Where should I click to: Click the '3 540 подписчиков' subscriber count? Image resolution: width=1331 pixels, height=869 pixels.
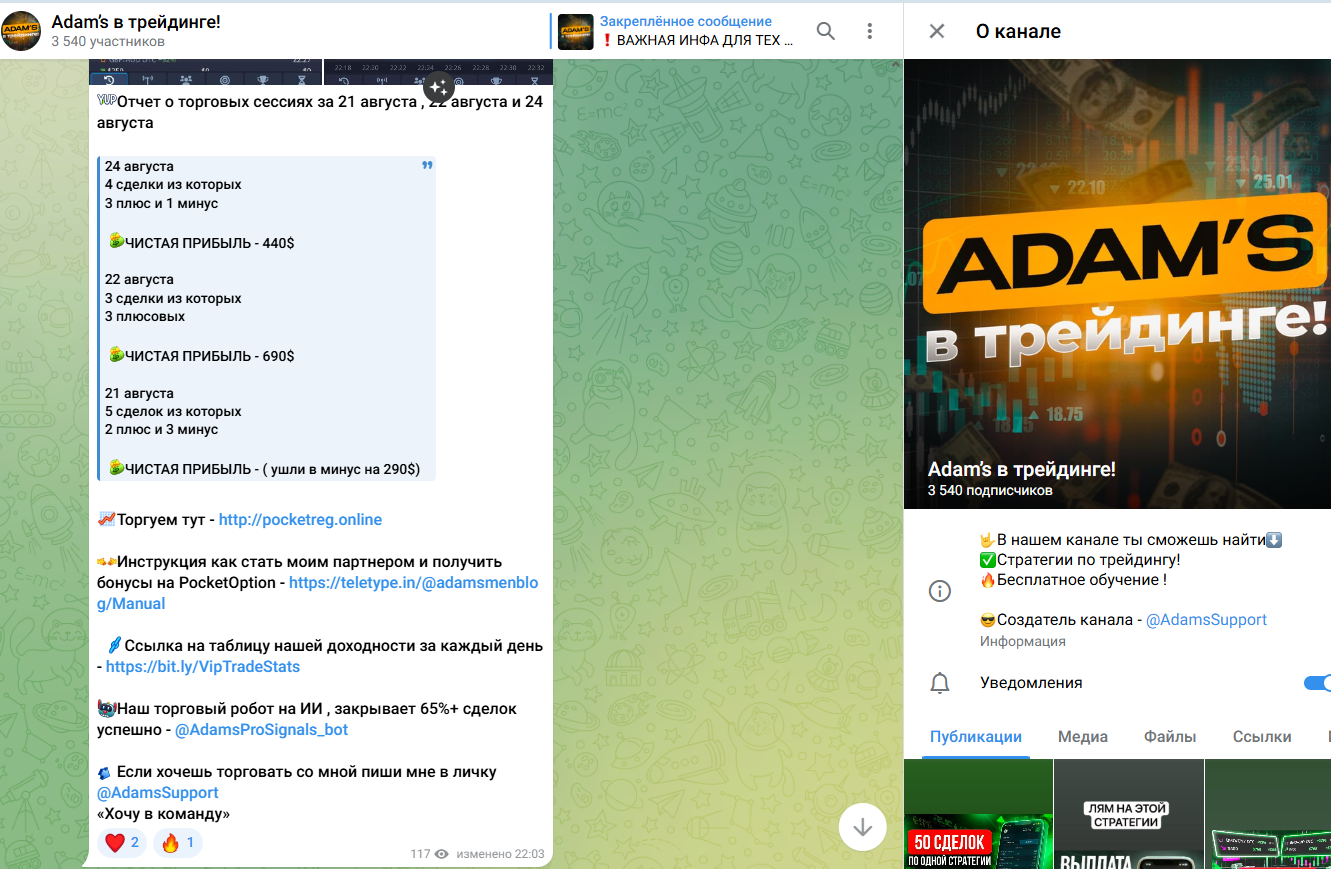[990, 491]
